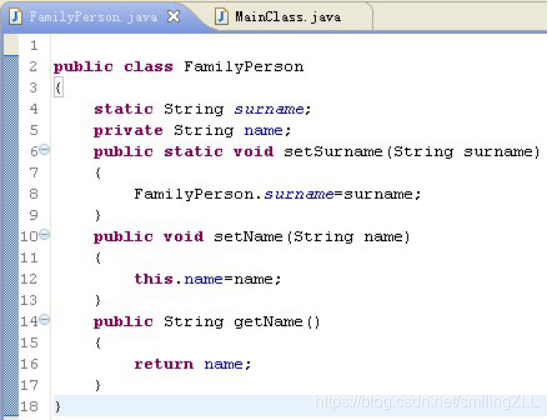Close the FamilyPerson.java editor tab
The width and height of the screenshot is (548, 420).
coord(174,16)
